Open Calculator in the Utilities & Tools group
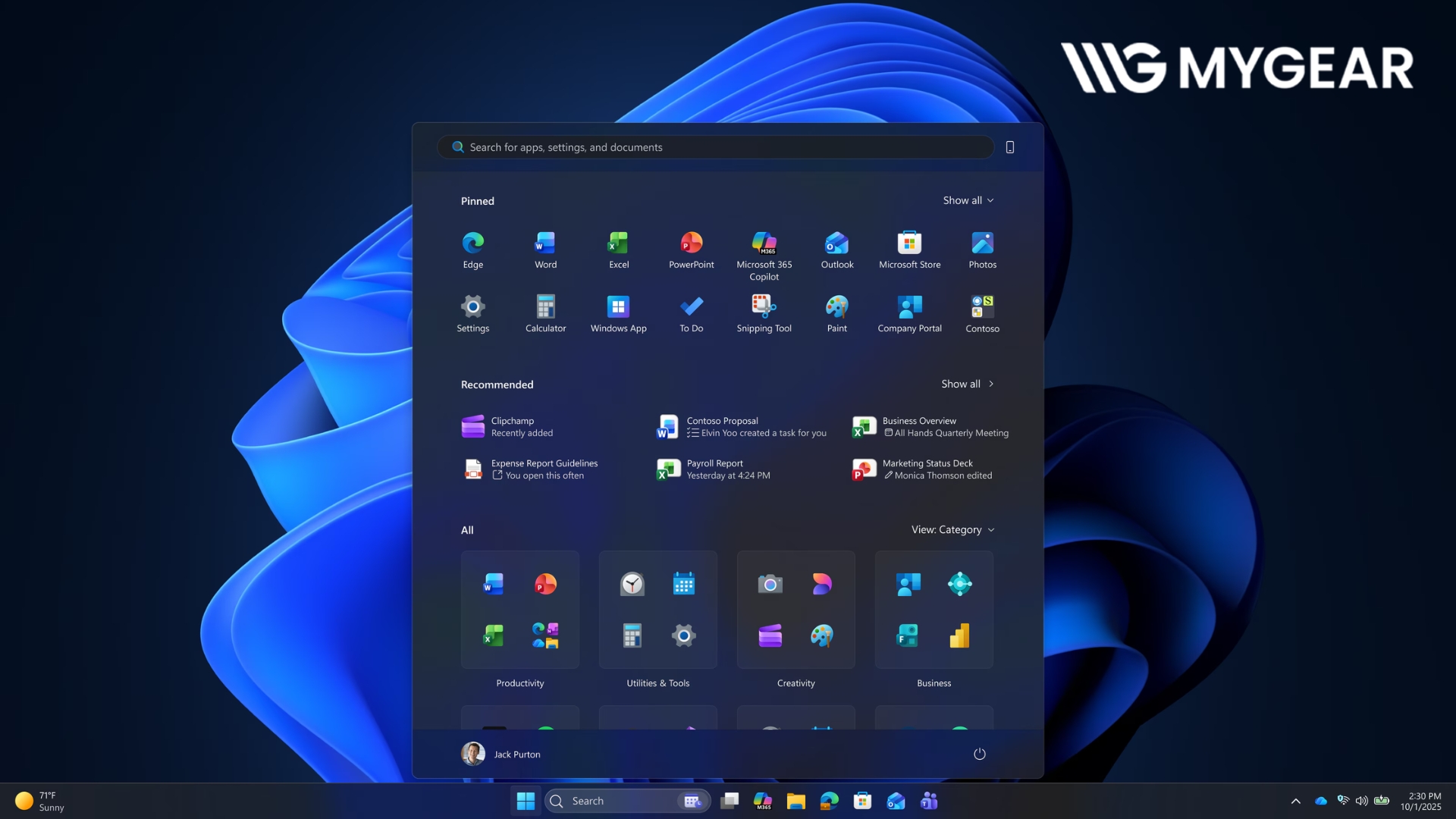Viewport: 1456px width, 819px height. coord(632,635)
